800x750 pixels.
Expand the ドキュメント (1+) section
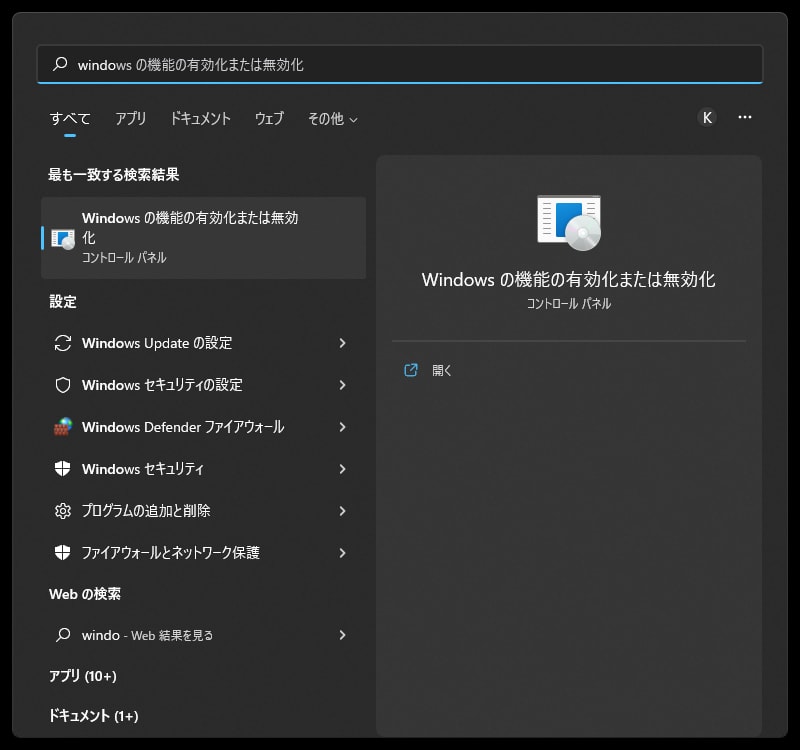point(93,716)
